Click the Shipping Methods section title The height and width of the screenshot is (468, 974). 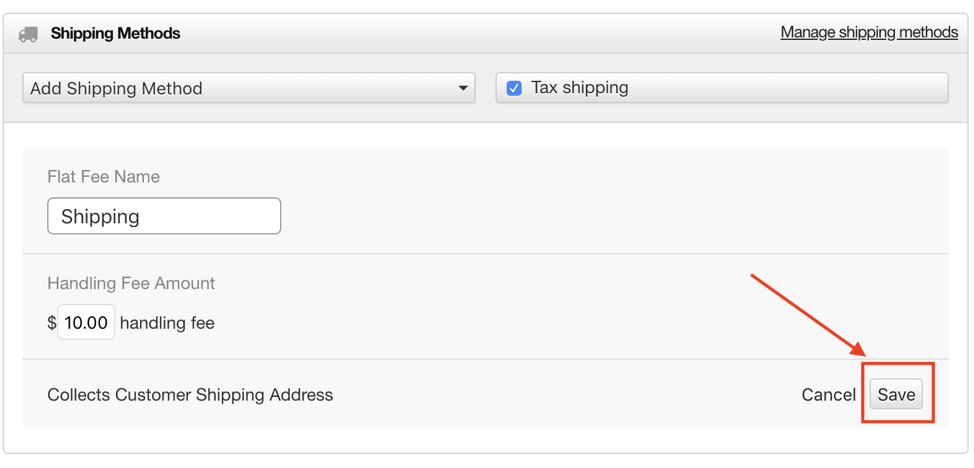116,34
